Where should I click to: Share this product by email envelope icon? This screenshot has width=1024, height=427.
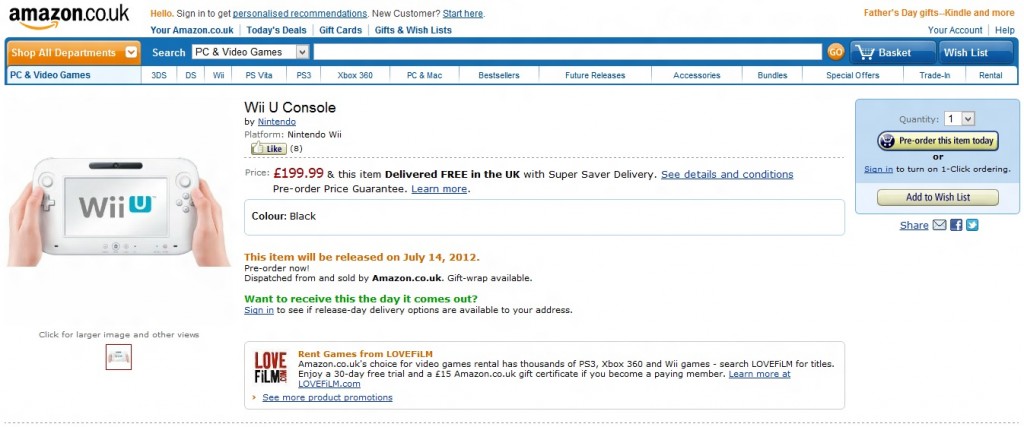tap(939, 225)
